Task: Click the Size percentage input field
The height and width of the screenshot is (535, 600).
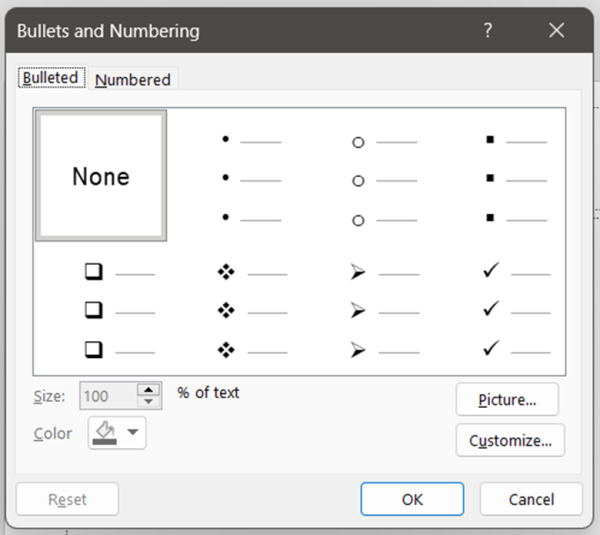Action: coord(105,396)
